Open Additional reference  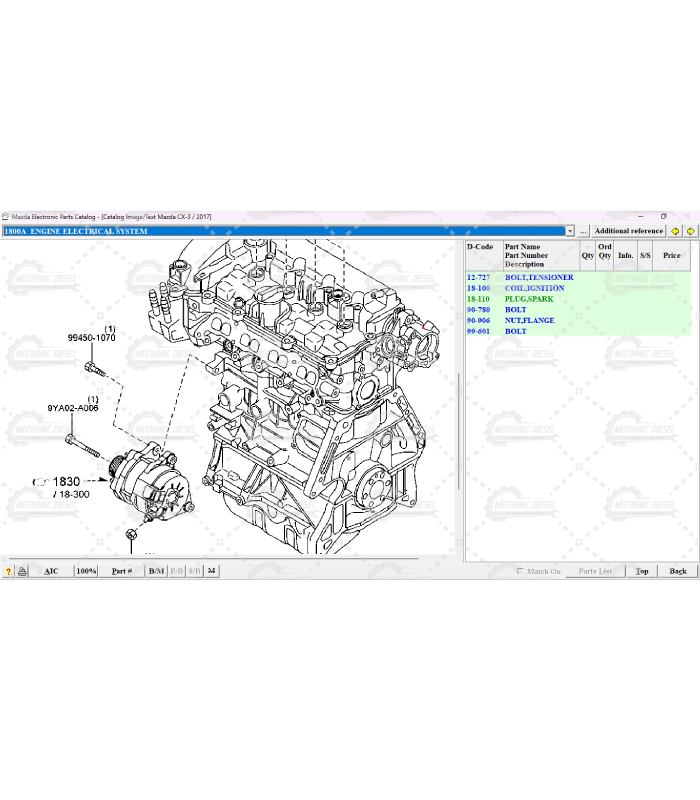pyautogui.click(x=628, y=231)
